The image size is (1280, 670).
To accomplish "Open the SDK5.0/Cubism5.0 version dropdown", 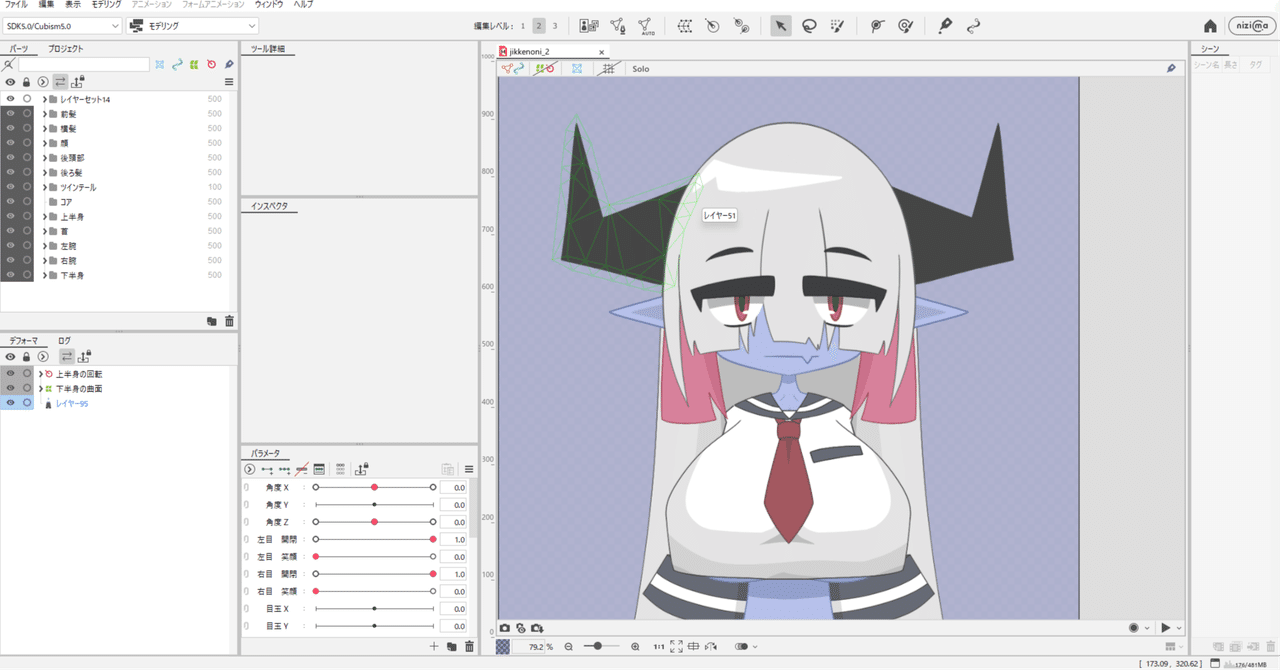I will [62, 25].
